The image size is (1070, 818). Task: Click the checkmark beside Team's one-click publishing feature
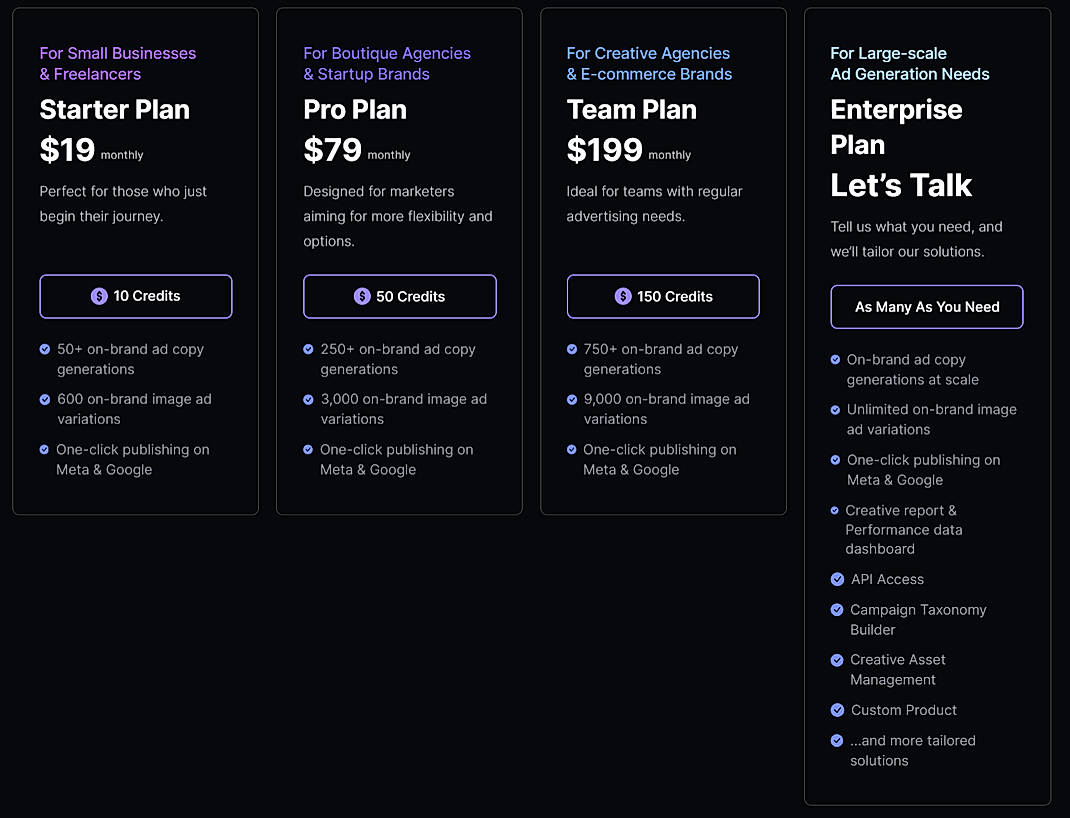pyautogui.click(x=571, y=449)
